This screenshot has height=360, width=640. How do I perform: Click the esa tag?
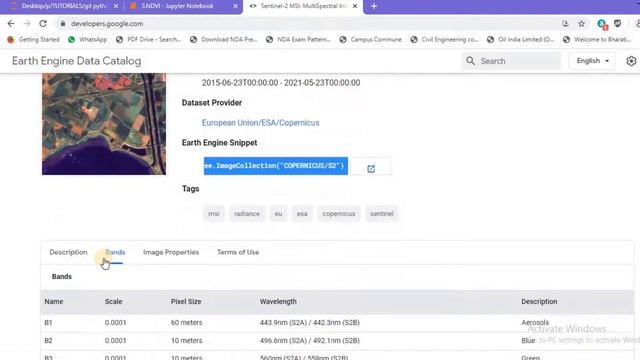tap(302, 213)
